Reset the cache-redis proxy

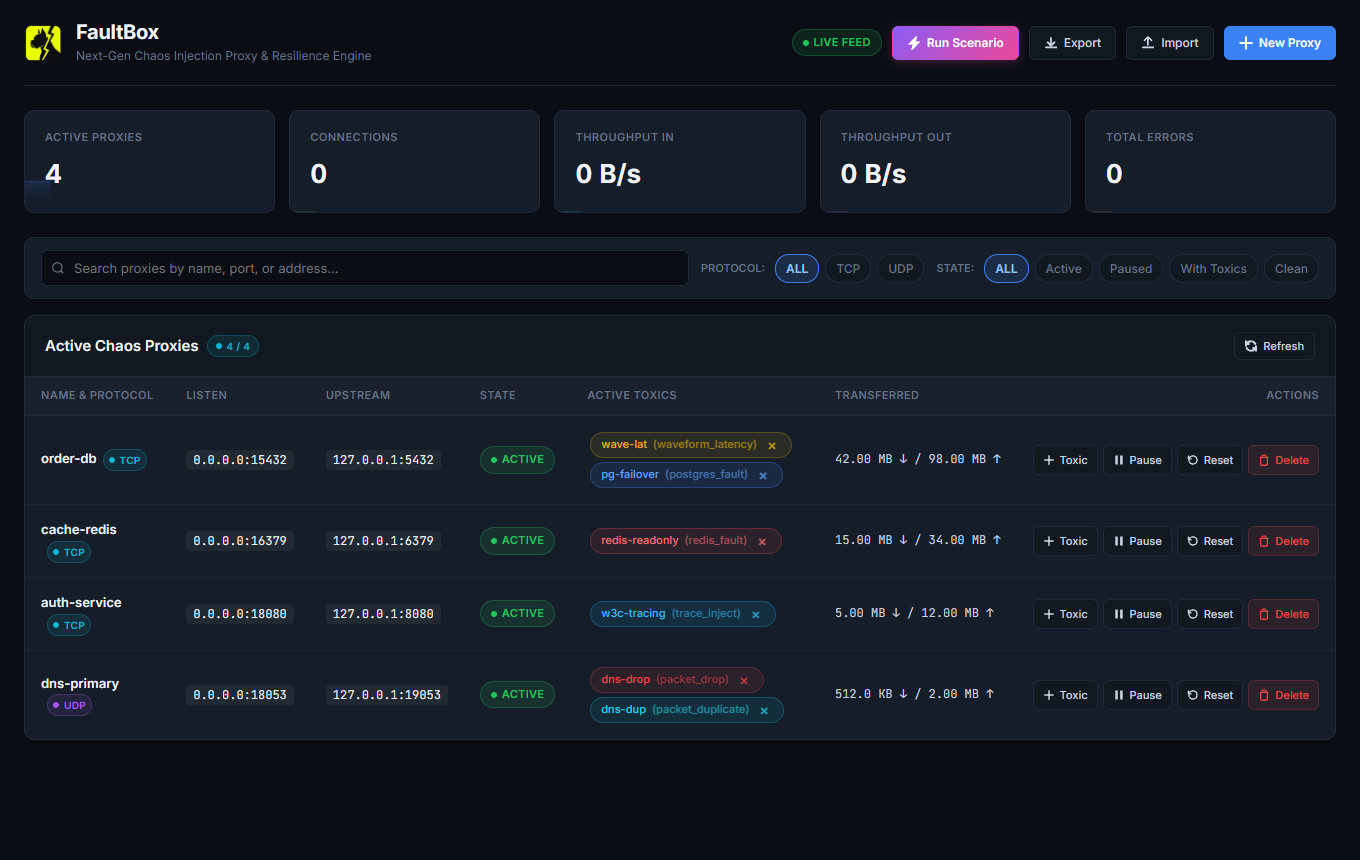point(1210,541)
